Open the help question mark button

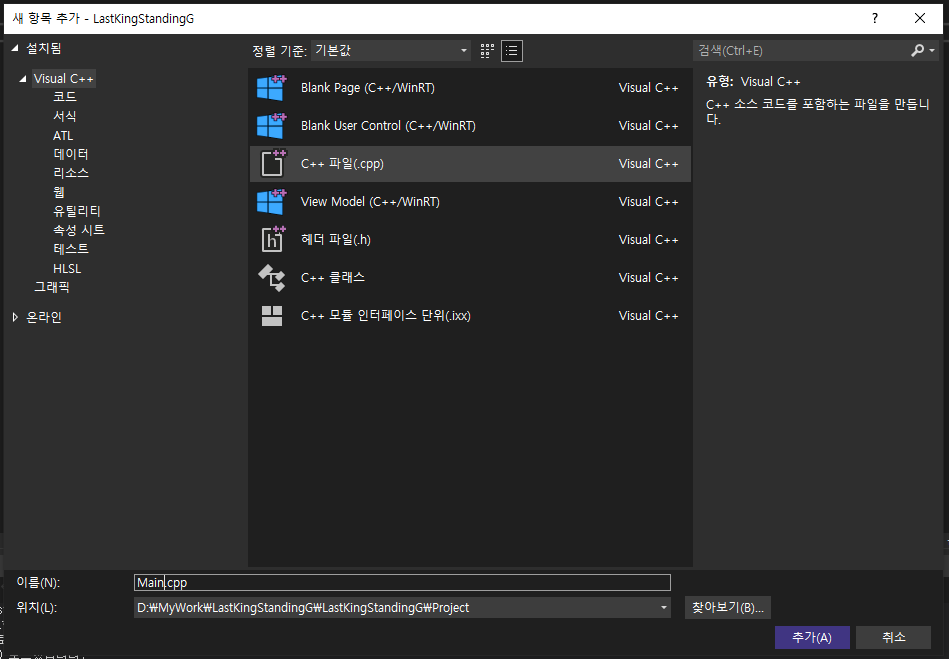coord(875,18)
